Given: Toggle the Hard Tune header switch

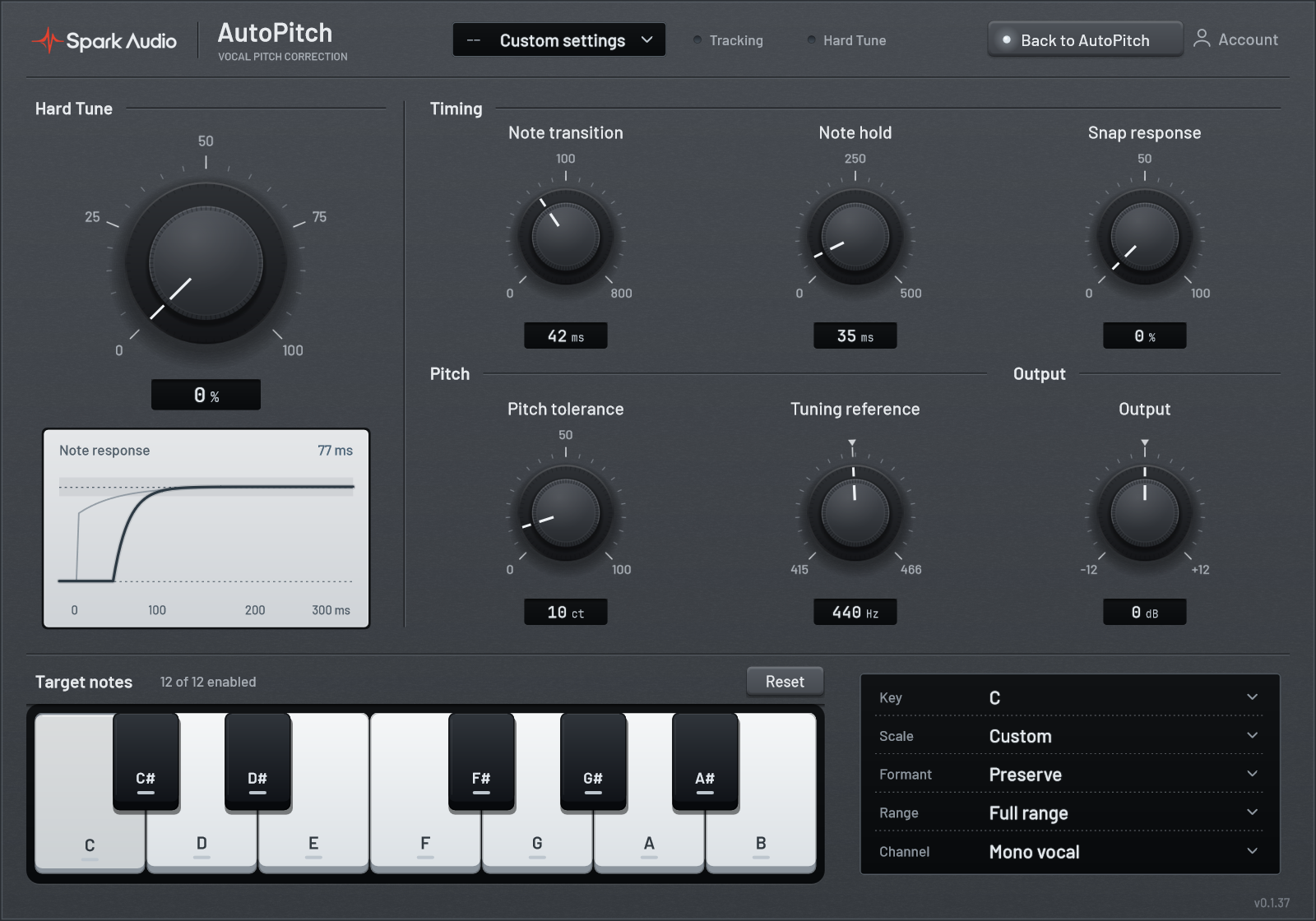Looking at the screenshot, I should click(x=846, y=40).
